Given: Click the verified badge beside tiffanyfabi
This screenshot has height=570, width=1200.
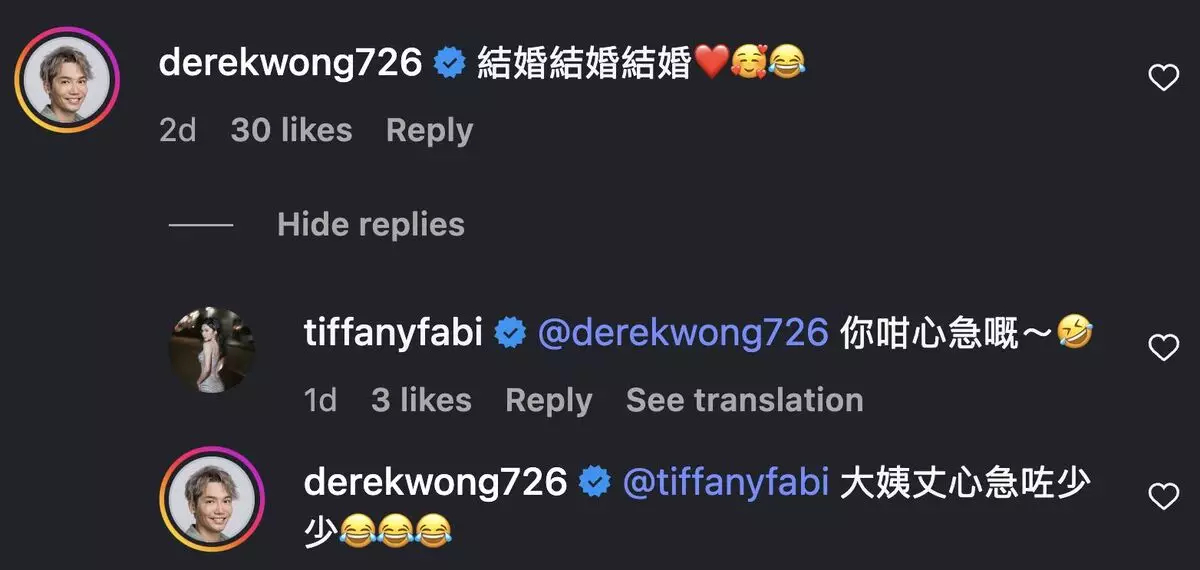Looking at the screenshot, I should [511, 334].
